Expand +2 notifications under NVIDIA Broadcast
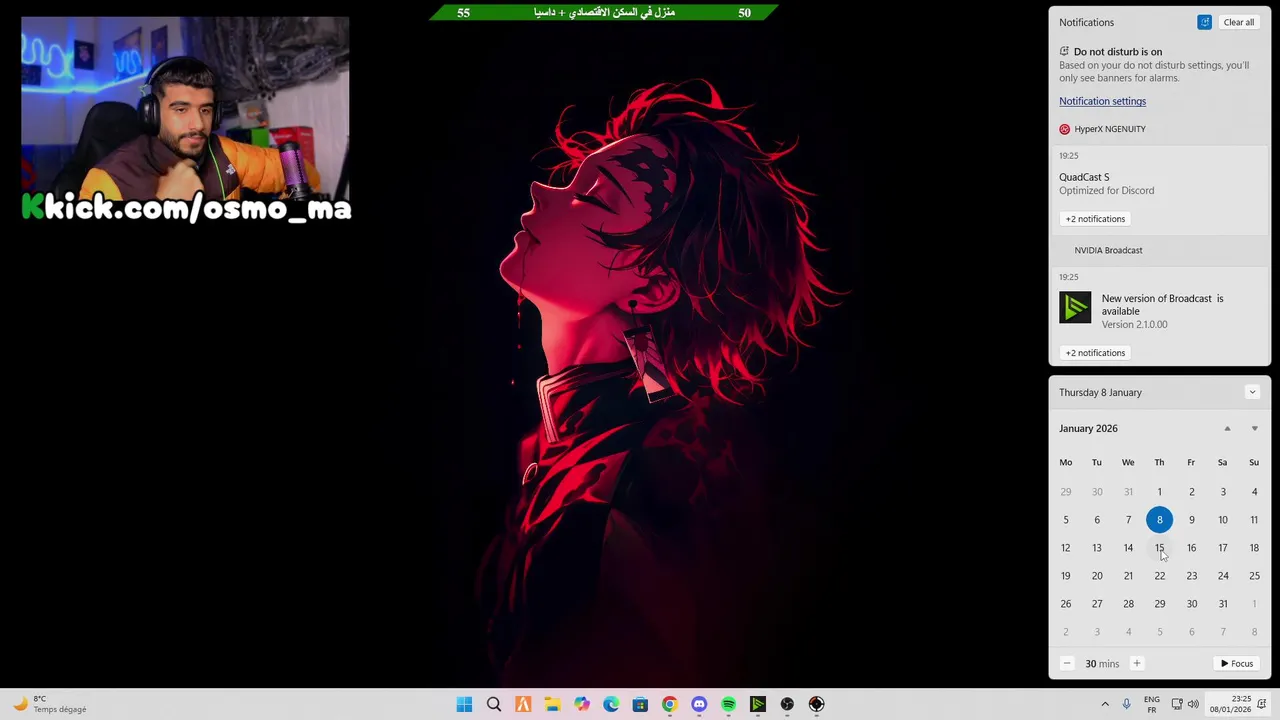This screenshot has height=720, width=1280. point(1095,353)
